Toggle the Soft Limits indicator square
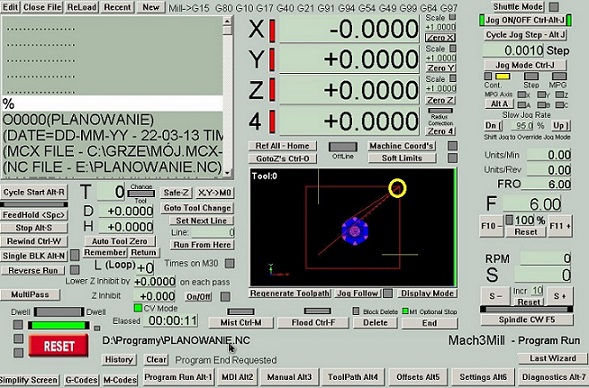 coord(453,158)
